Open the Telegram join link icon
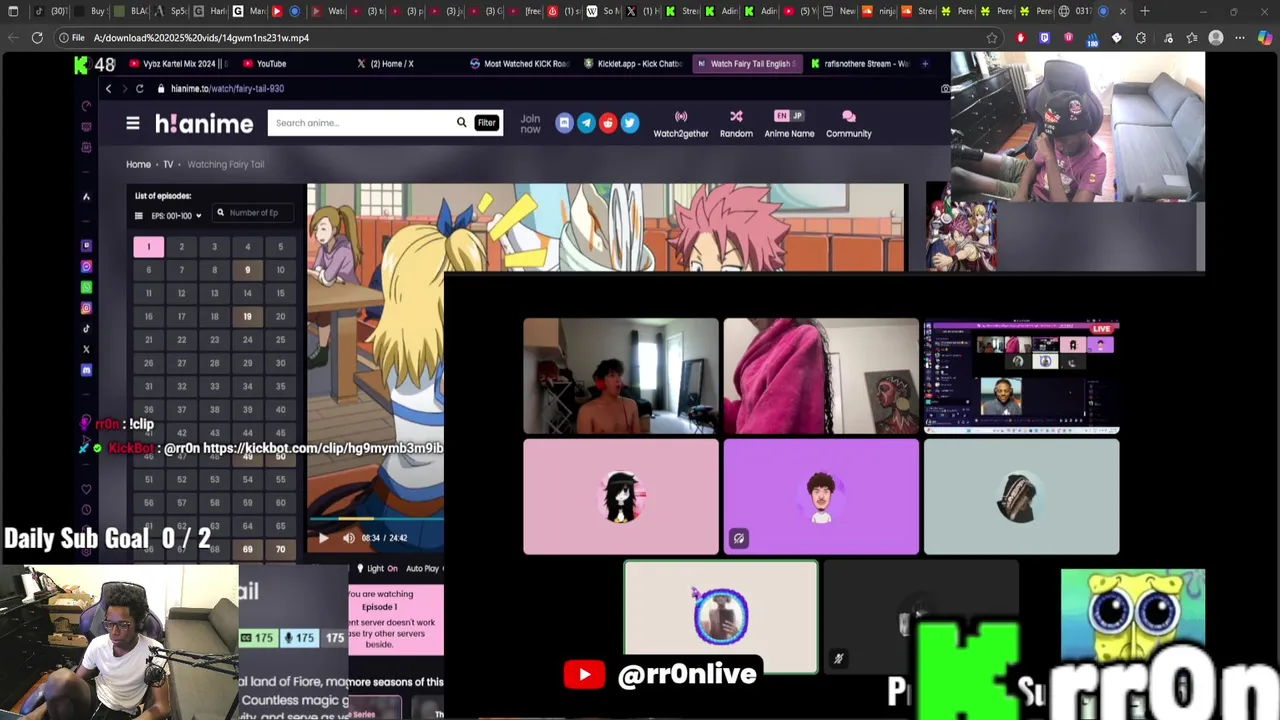This screenshot has height=720, width=1280. click(x=586, y=123)
